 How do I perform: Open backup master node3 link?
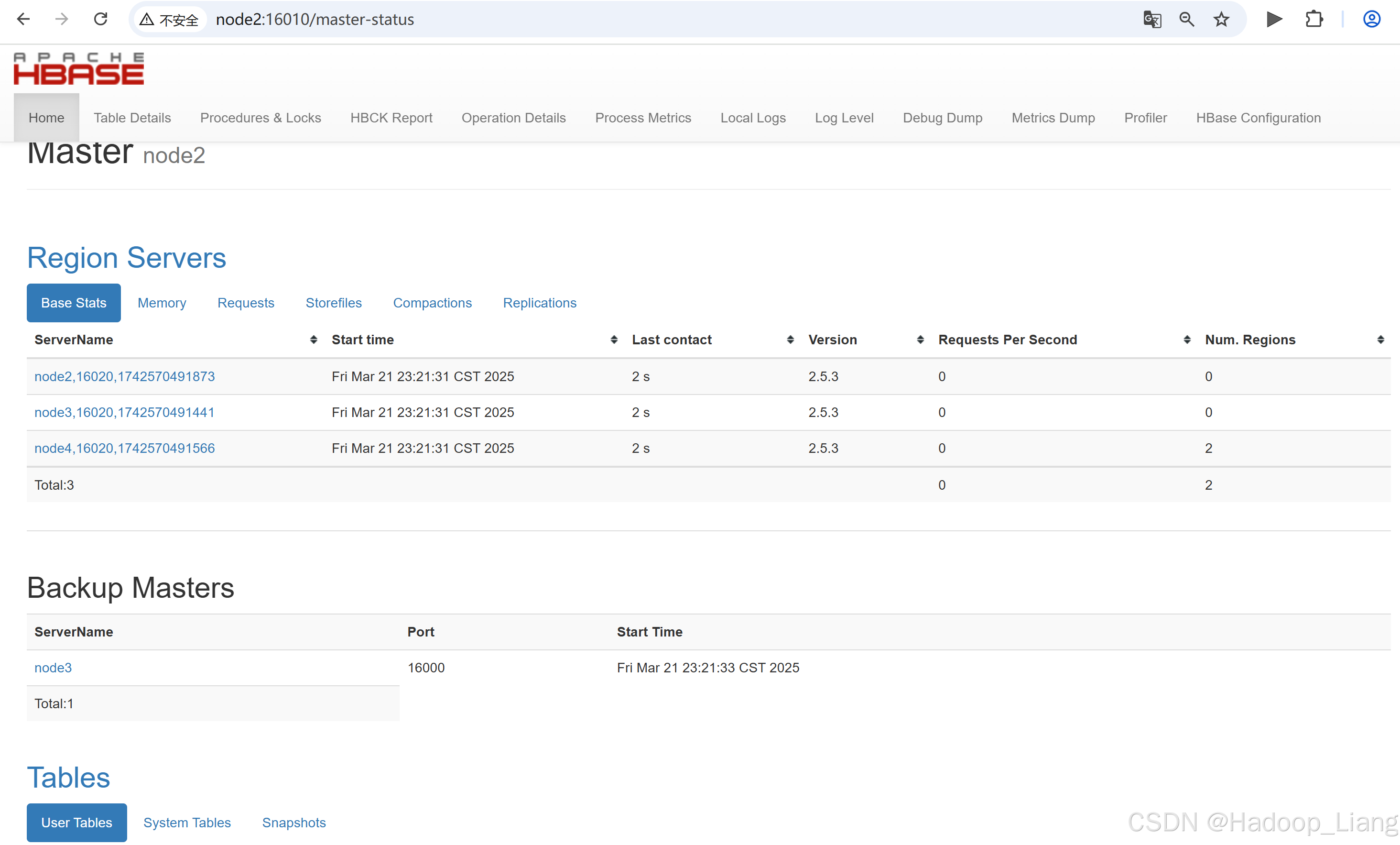[x=53, y=668]
